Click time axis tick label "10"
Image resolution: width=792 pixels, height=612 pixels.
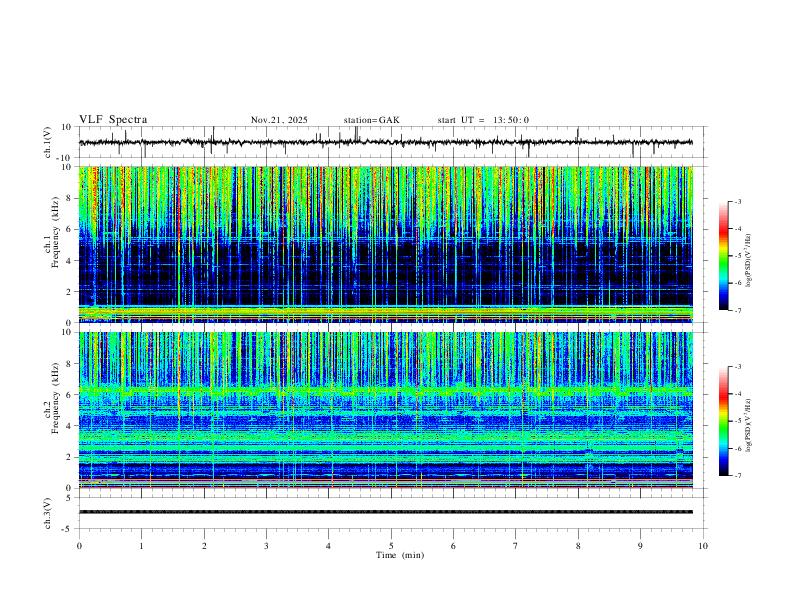tap(703, 546)
